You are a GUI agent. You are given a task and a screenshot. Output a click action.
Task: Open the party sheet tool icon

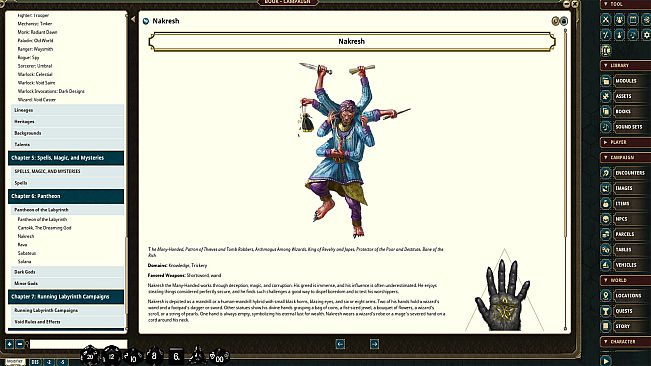point(619,19)
